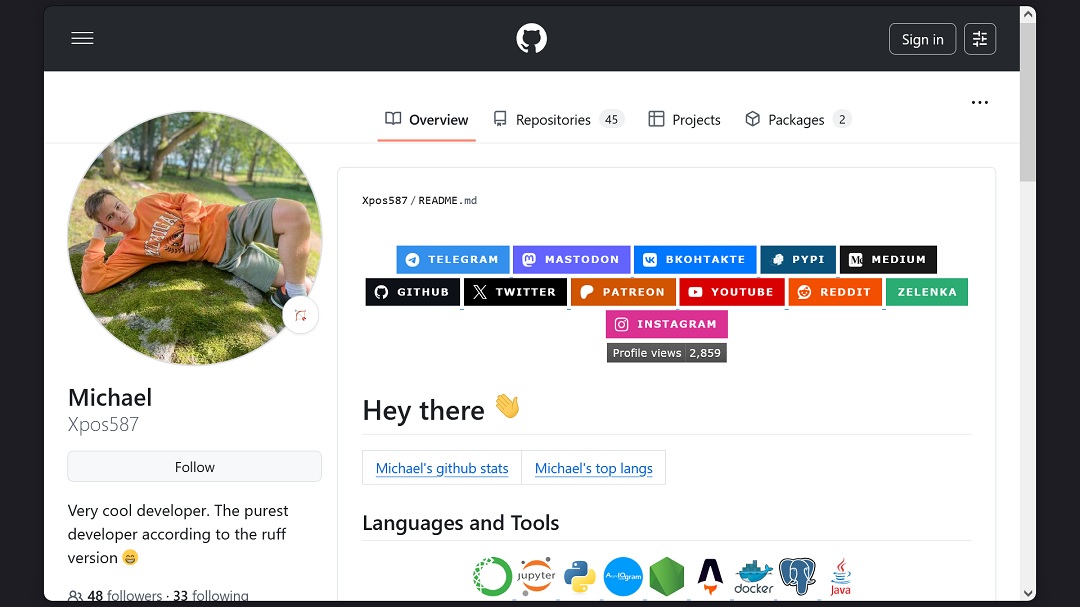Click the Profile views counter badge
Screen dimensions: 1080x607
click(x=667, y=353)
